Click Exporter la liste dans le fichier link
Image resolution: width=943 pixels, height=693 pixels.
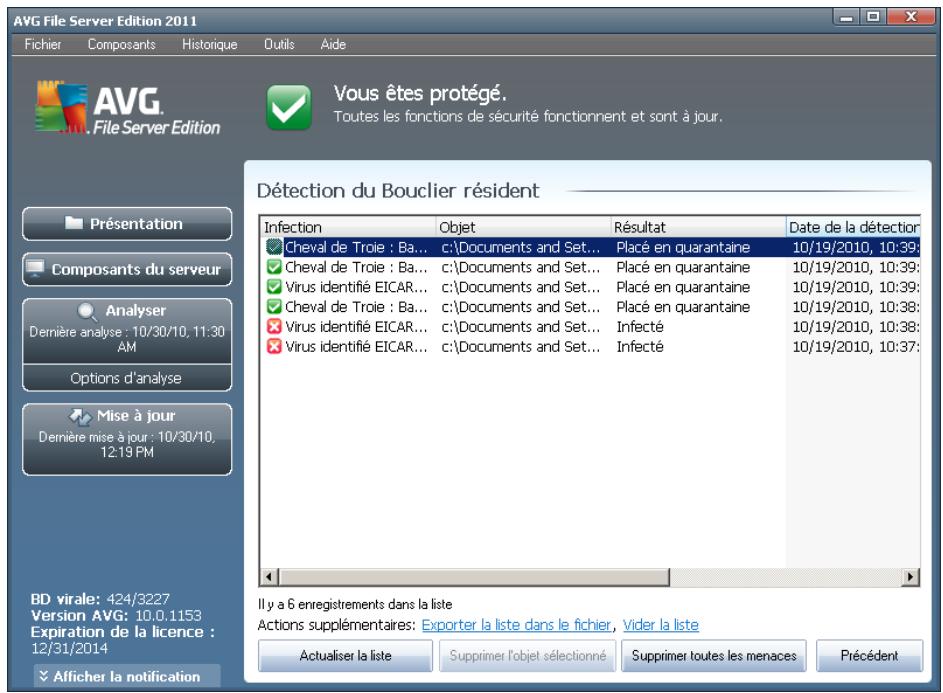tap(516, 625)
